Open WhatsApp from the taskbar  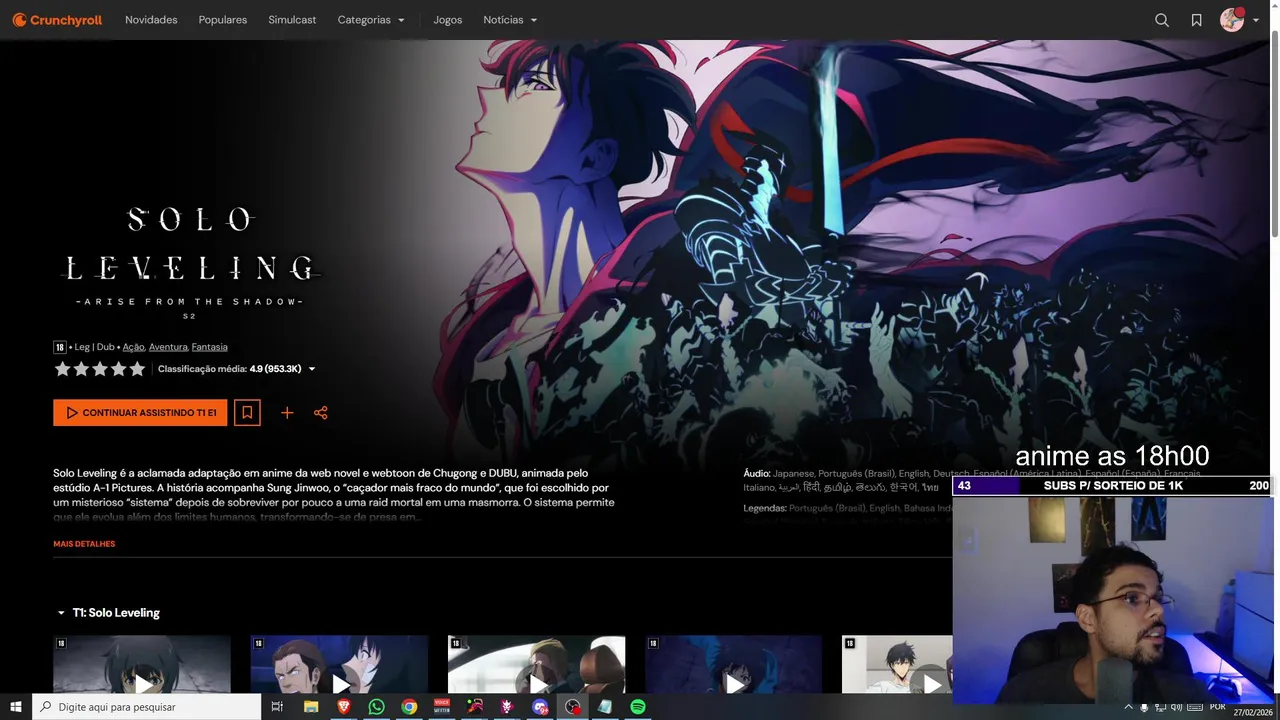pos(376,707)
